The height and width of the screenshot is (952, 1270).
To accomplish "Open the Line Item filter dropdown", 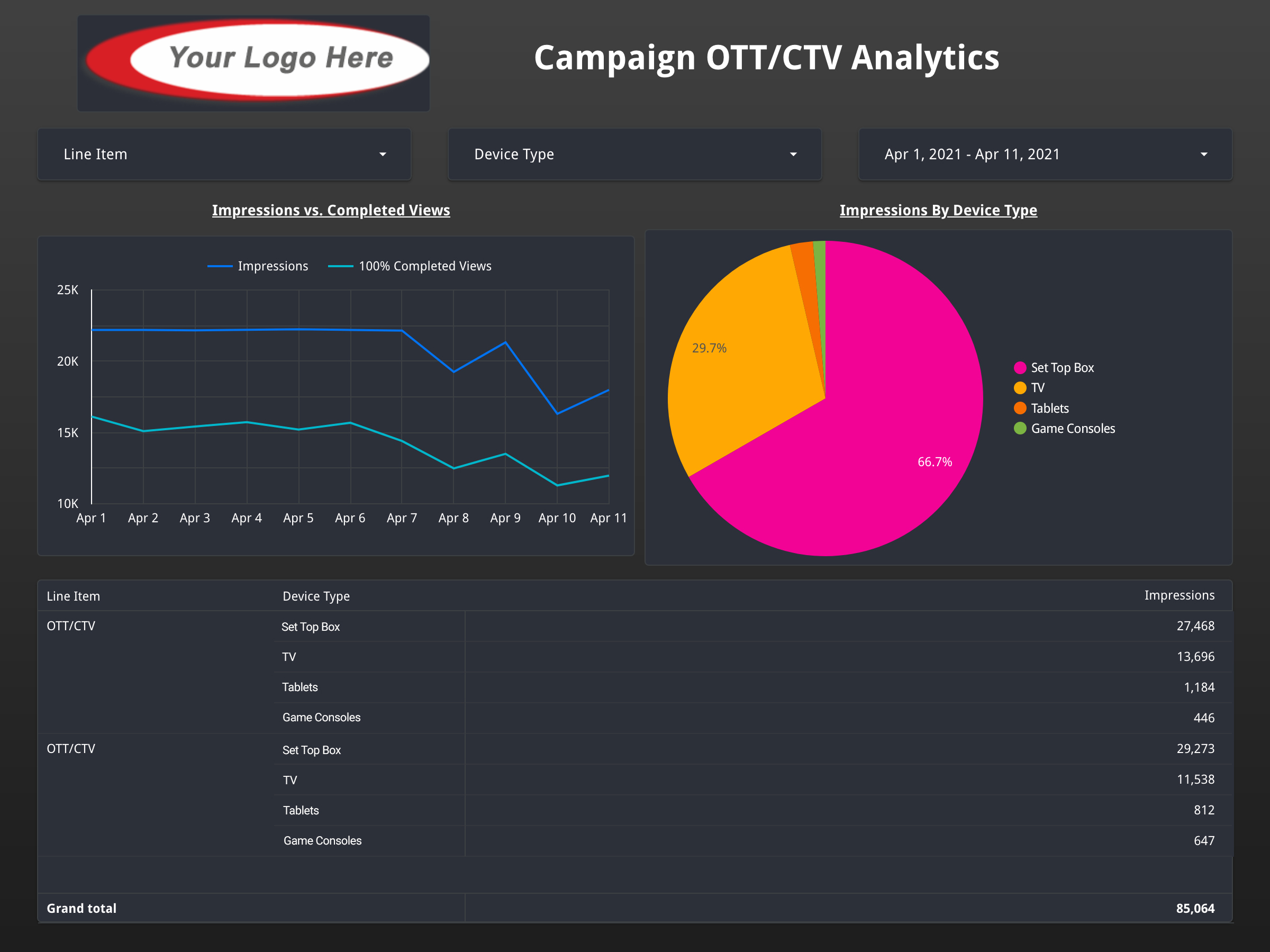I will [224, 154].
